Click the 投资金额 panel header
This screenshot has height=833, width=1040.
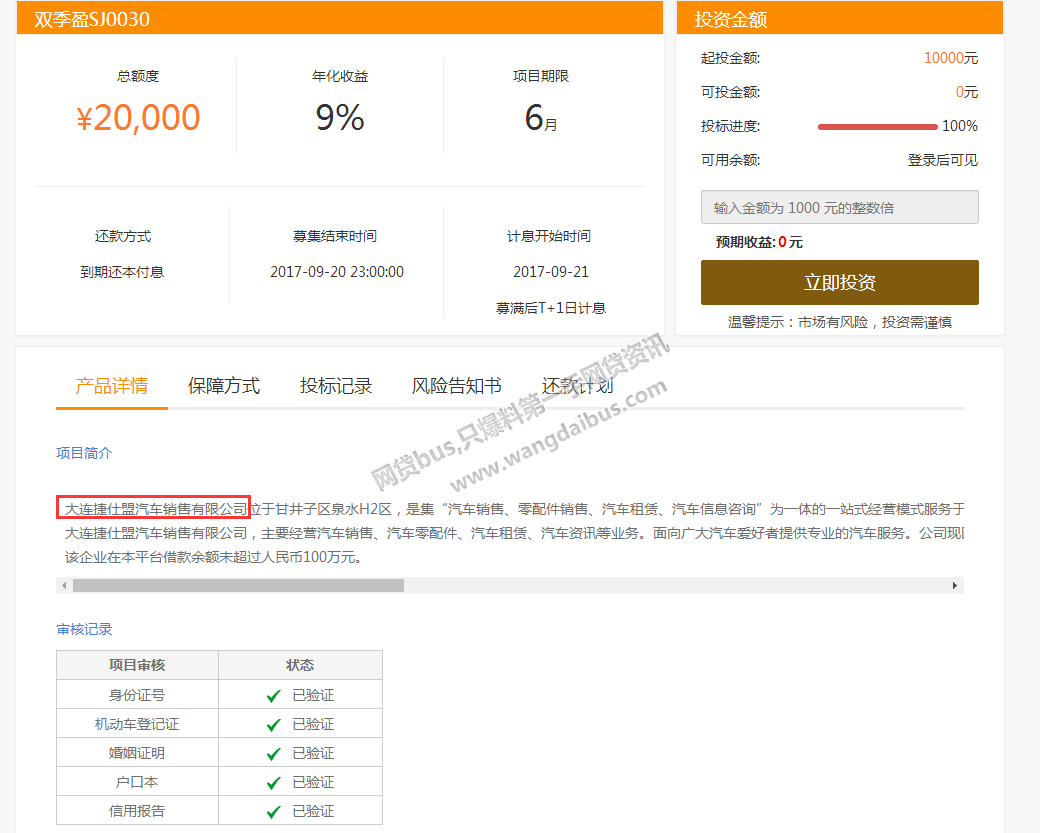(840, 18)
